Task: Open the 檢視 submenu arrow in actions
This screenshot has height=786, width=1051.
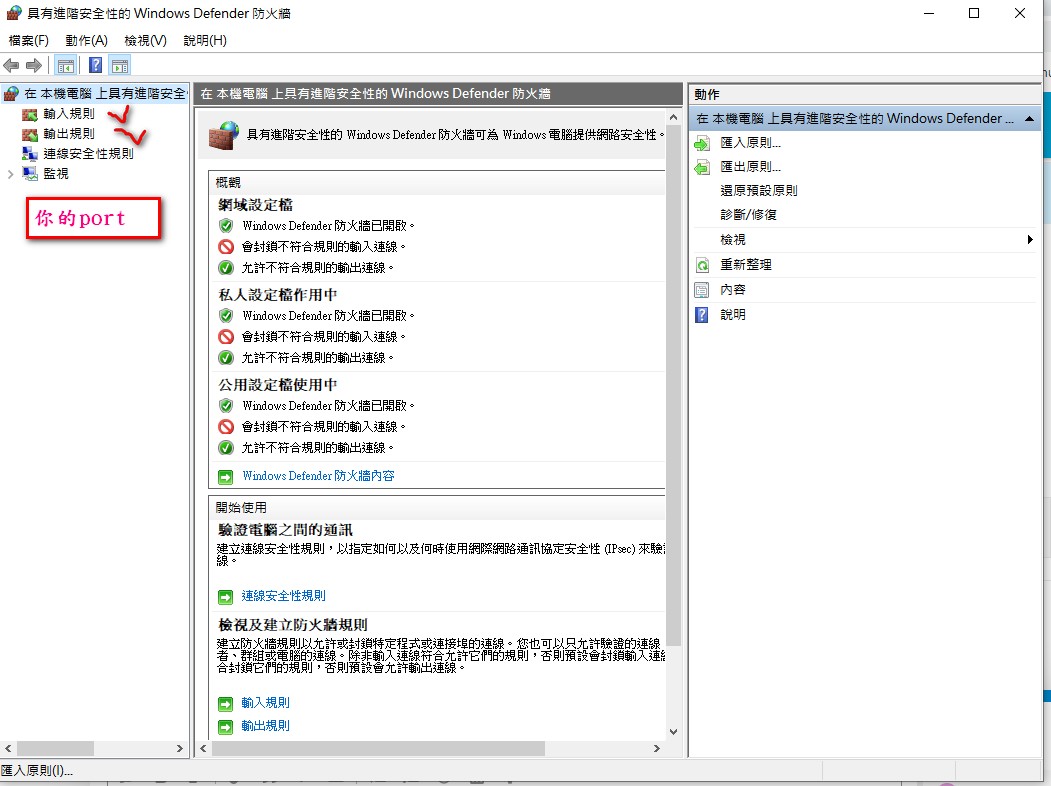Action: pos(1030,240)
